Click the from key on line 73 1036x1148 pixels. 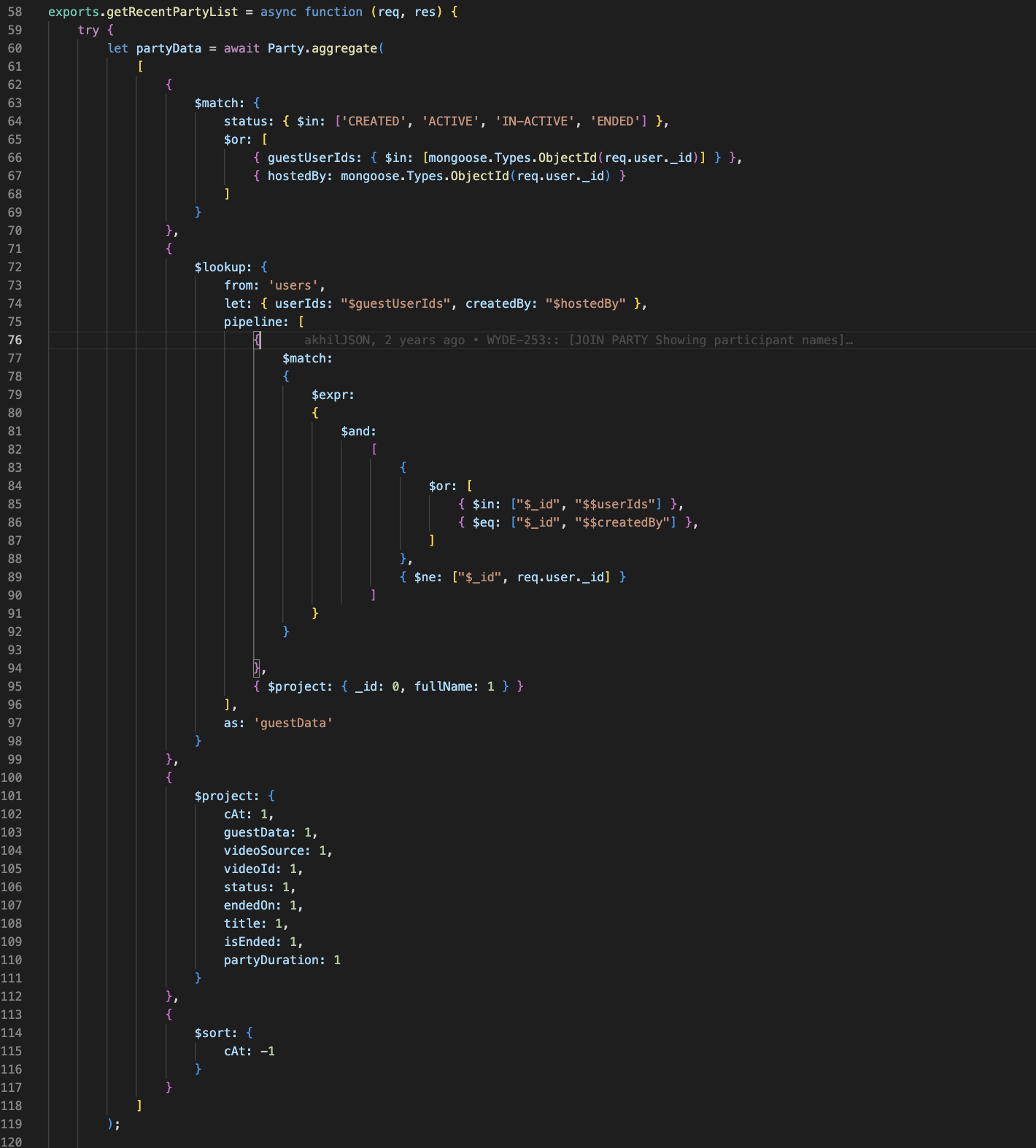click(238, 285)
